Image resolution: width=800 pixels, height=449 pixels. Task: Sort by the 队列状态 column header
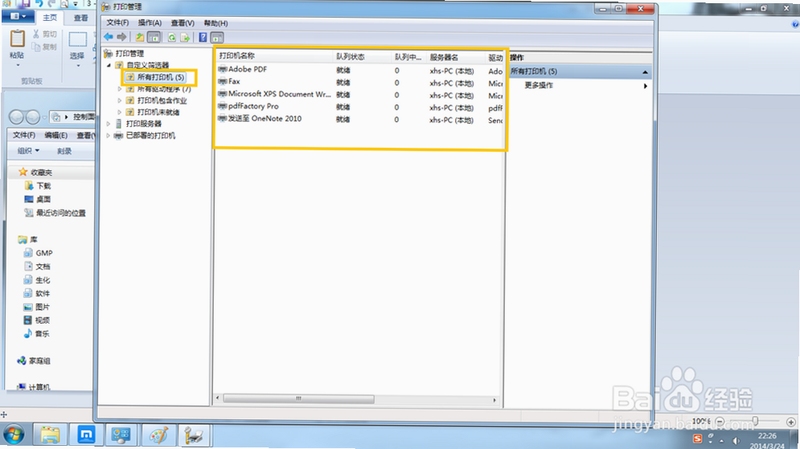pyautogui.click(x=362, y=57)
